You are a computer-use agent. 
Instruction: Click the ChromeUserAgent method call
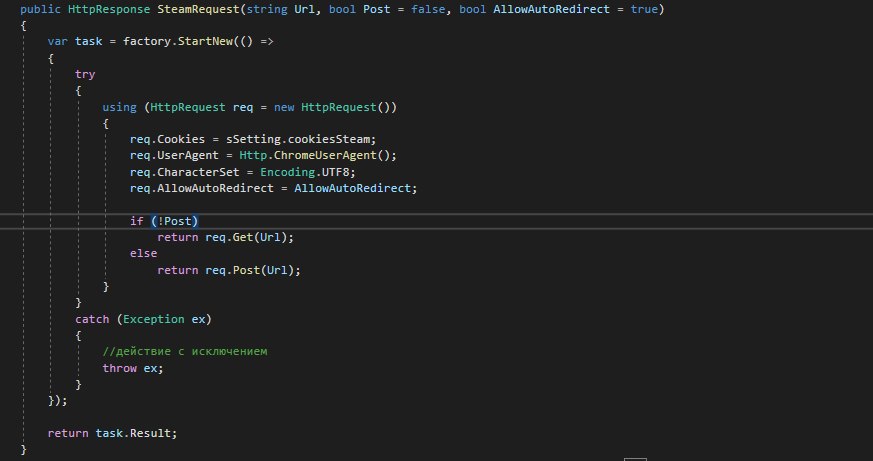(x=325, y=155)
